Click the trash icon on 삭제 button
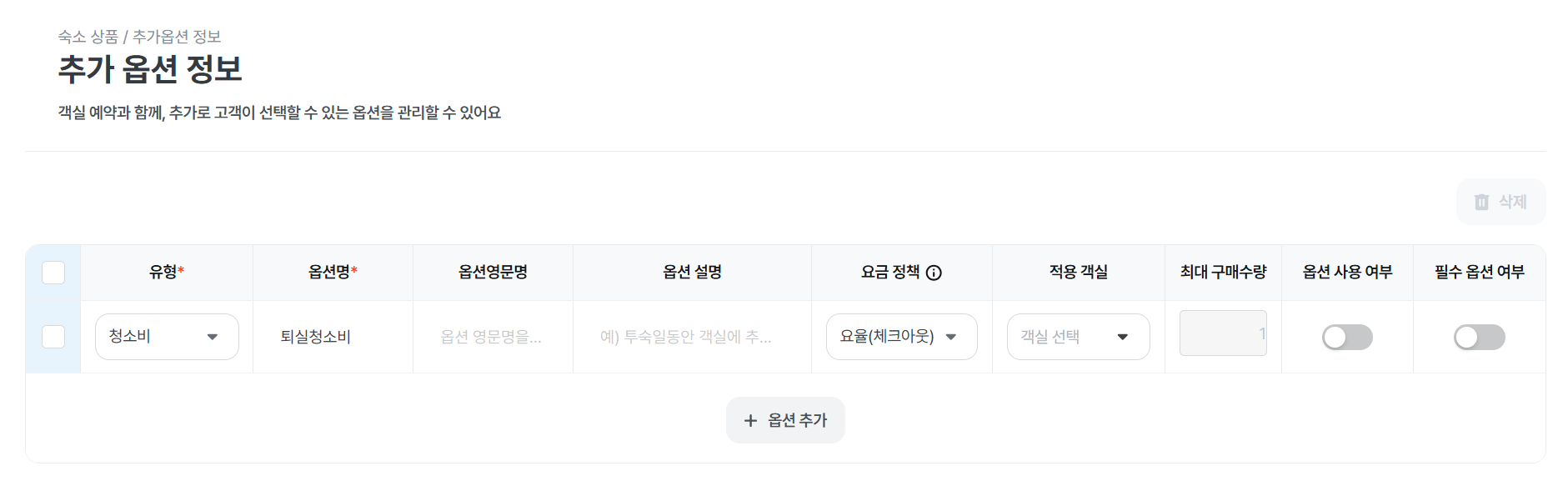The image size is (1568, 491). 1481,202
